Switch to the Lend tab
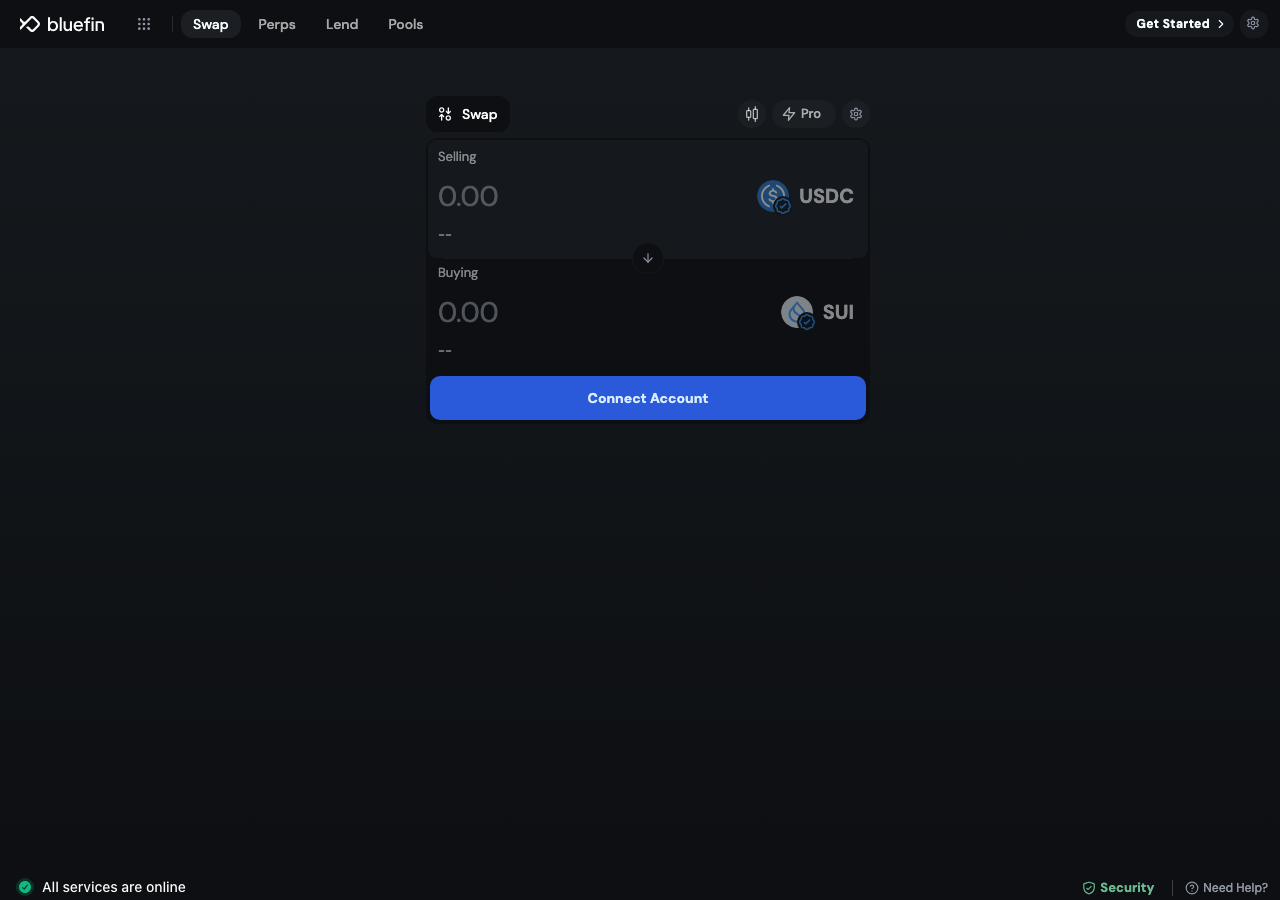Image resolution: width=1280 pixels, height=900 pixels. click(x=342, y=24)
